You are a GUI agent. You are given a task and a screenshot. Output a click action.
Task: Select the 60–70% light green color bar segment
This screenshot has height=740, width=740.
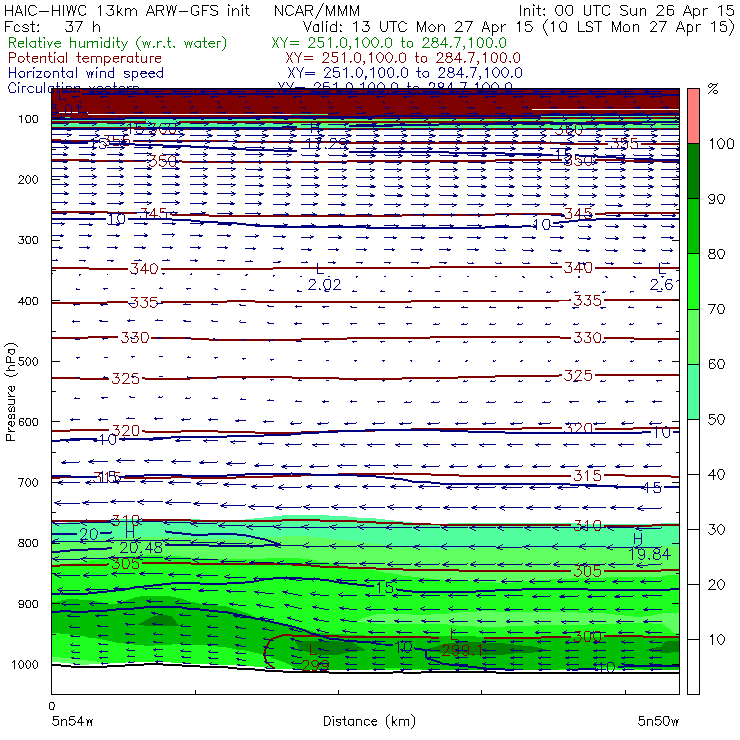tap(693, 336)
